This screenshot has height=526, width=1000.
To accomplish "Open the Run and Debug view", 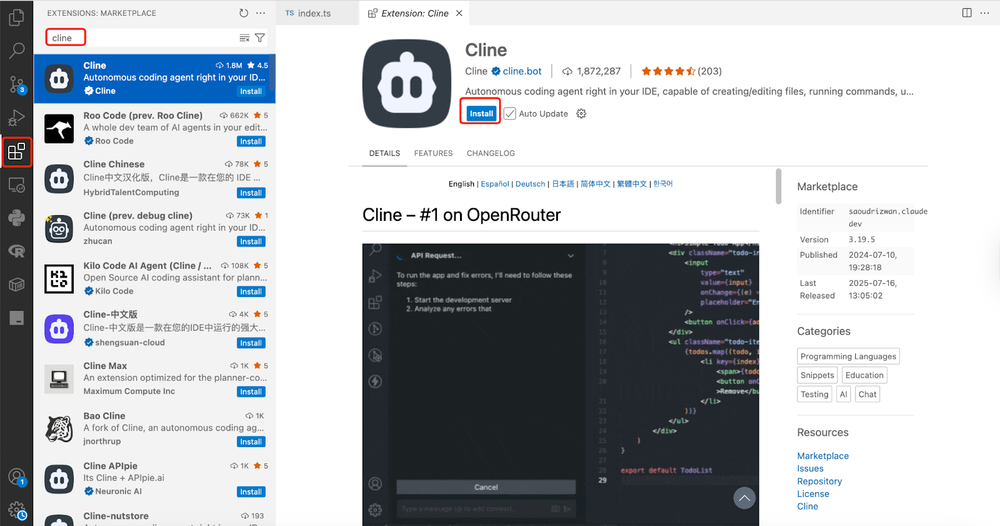I will 16,118.
